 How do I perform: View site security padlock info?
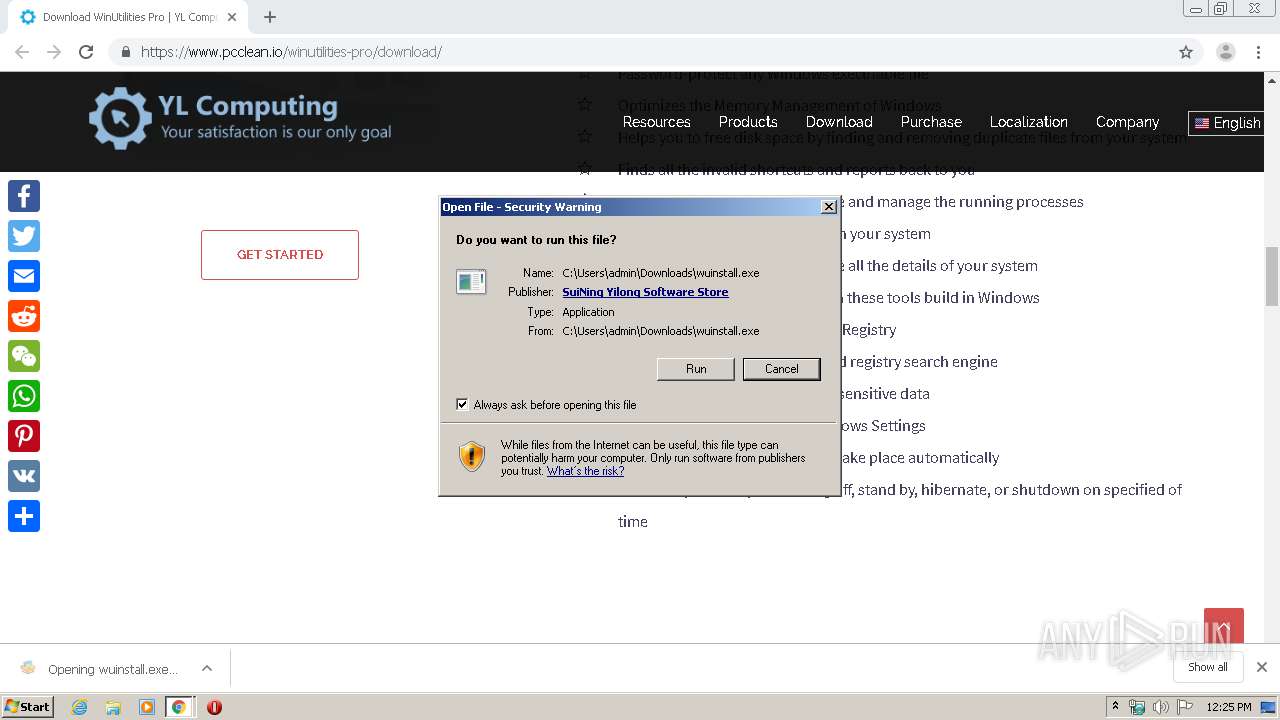(125, 52)
